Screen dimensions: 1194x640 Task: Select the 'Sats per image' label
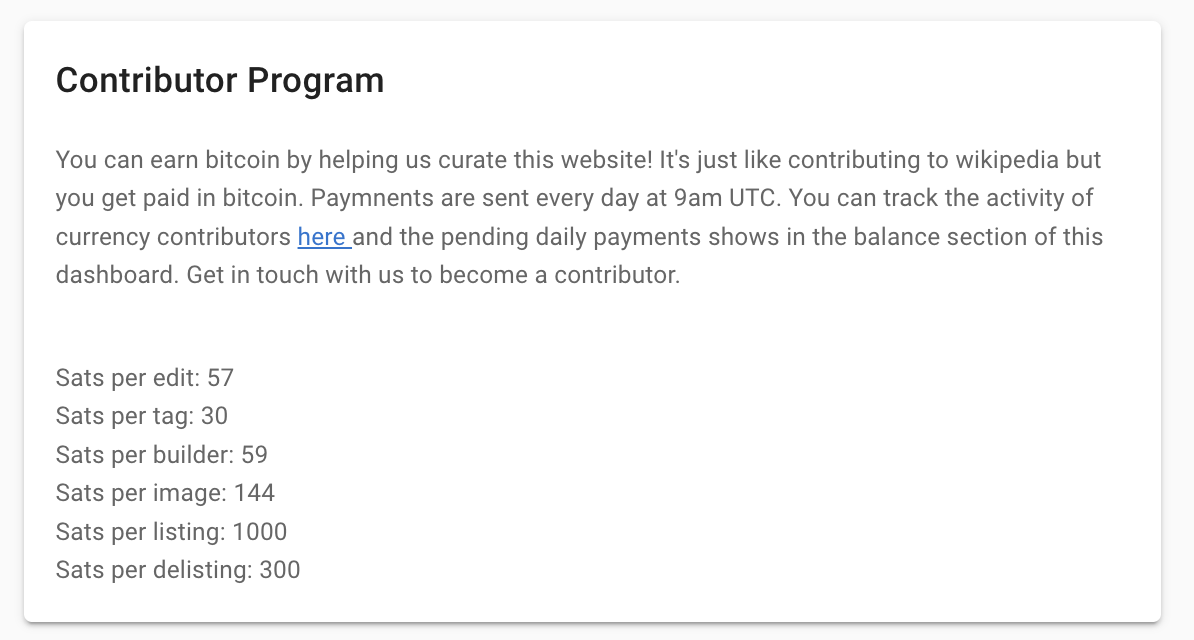tap(141, 493)
